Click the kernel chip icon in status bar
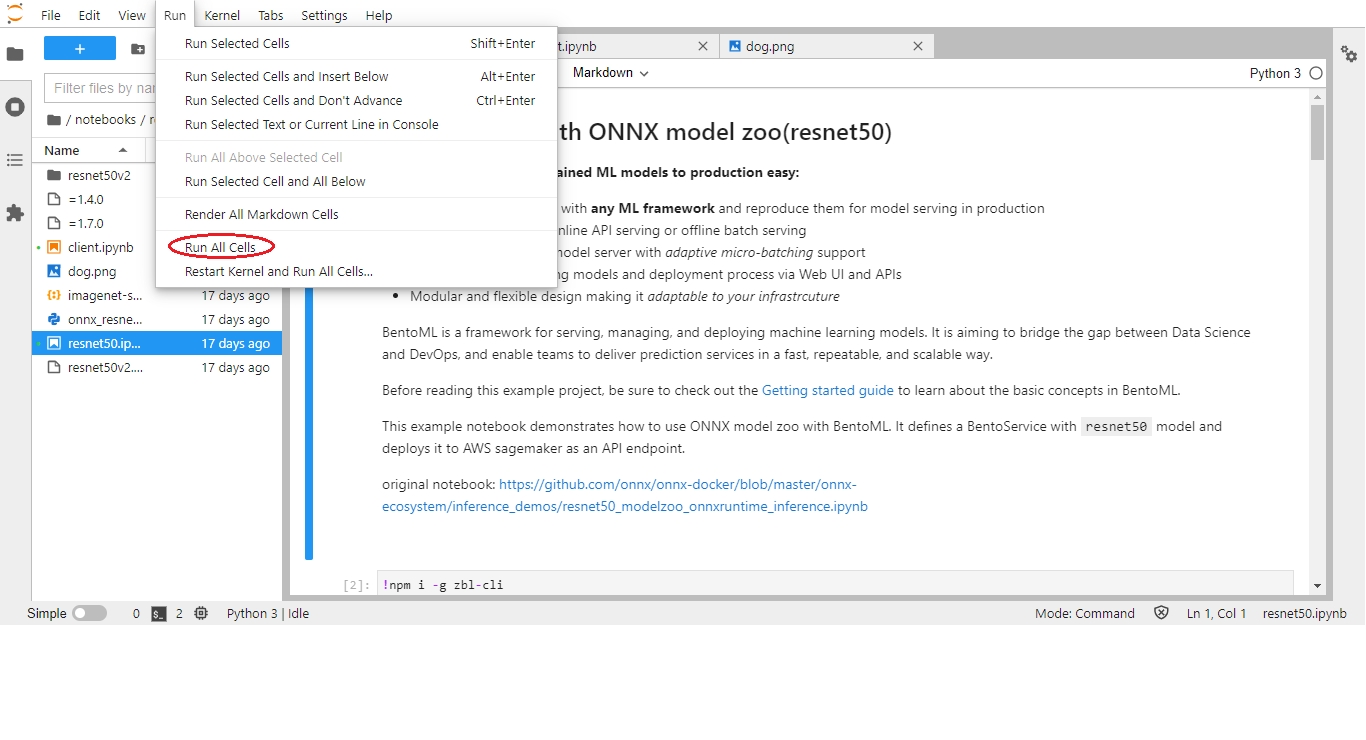1366x740 pixels. (x=201, y=614)
